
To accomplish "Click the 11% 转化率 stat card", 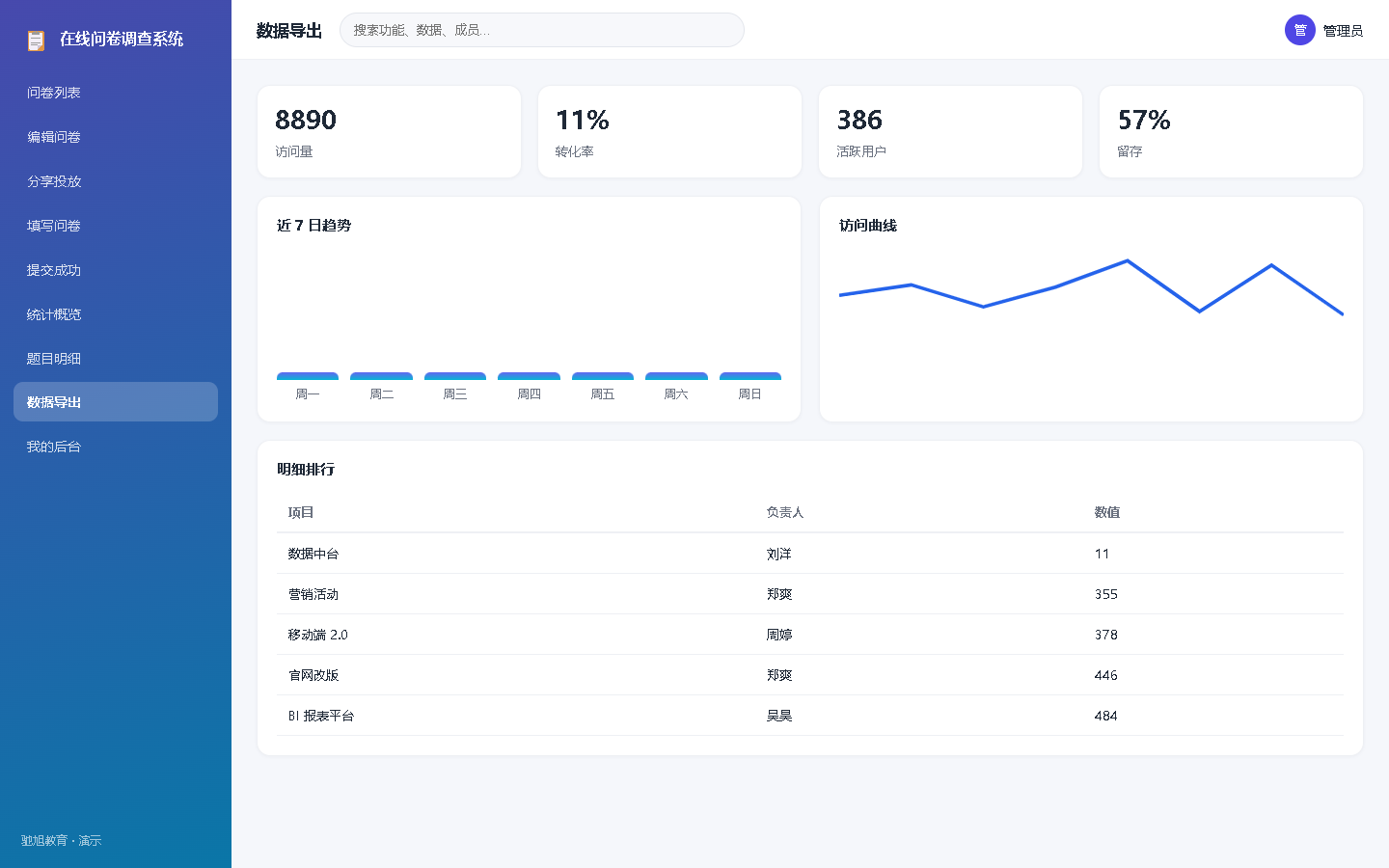I will pos(669,132).
